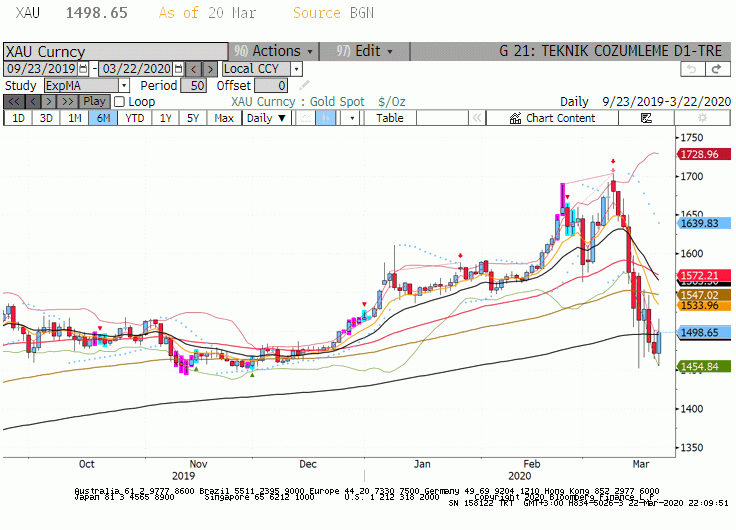Enable the Loop checkbox
The height and width of the screenshot is (530, 736).
pos(120,101)
